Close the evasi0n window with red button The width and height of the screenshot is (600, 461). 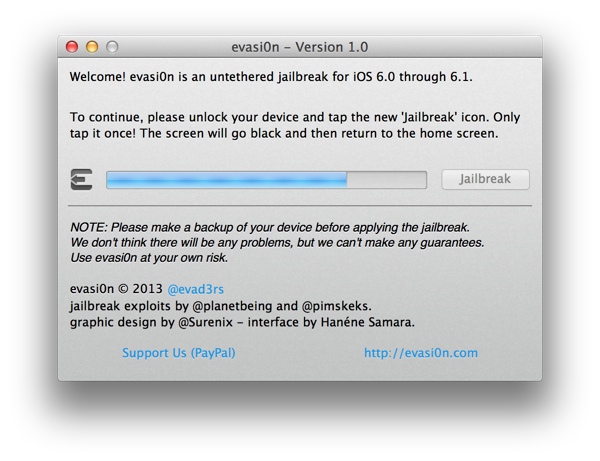click(72, 47)
